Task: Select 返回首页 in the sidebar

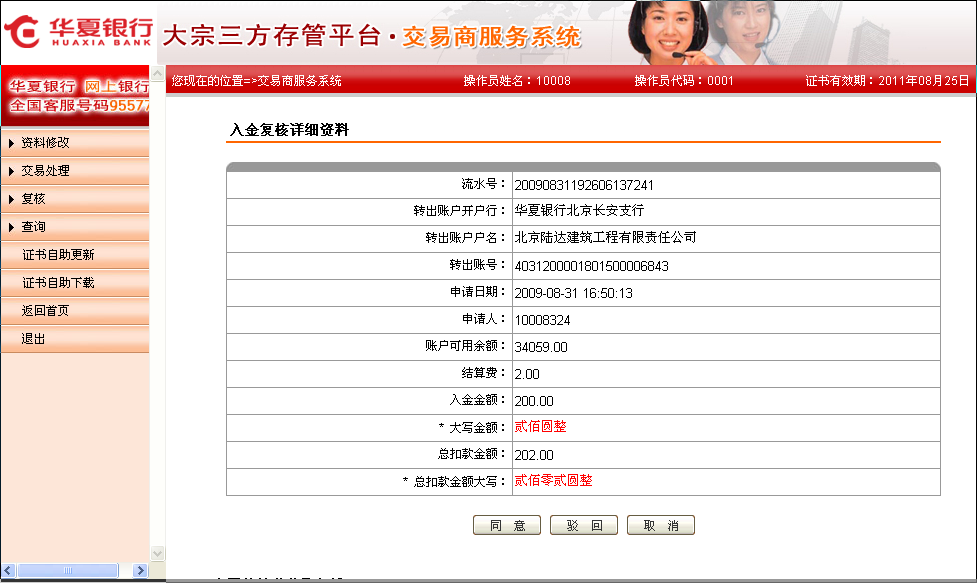Action: [x=45, y=311]
